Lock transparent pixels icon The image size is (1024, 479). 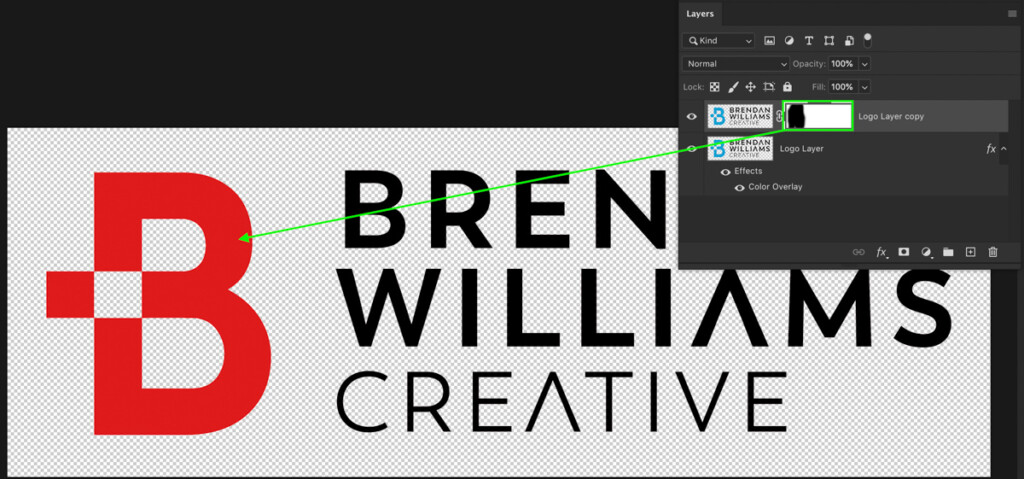pos(715,86)
